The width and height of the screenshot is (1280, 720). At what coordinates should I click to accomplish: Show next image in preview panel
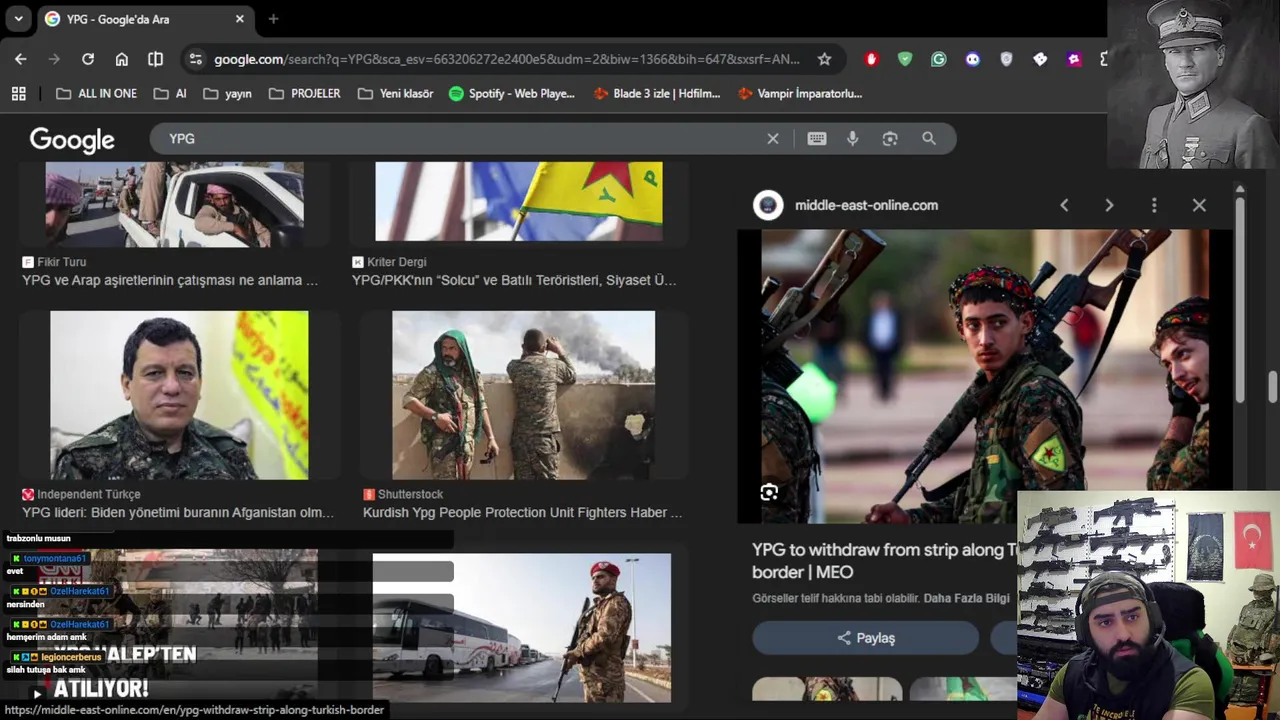click(x=1109, y=205)
